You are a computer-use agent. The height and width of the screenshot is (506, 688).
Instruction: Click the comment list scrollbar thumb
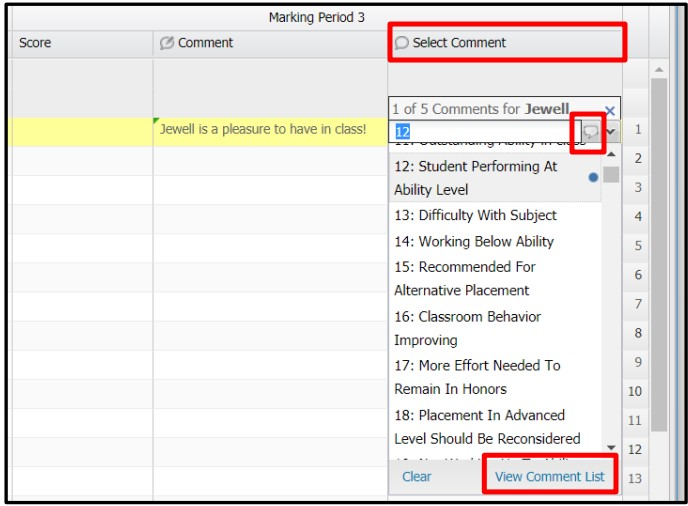pos(611,174)
